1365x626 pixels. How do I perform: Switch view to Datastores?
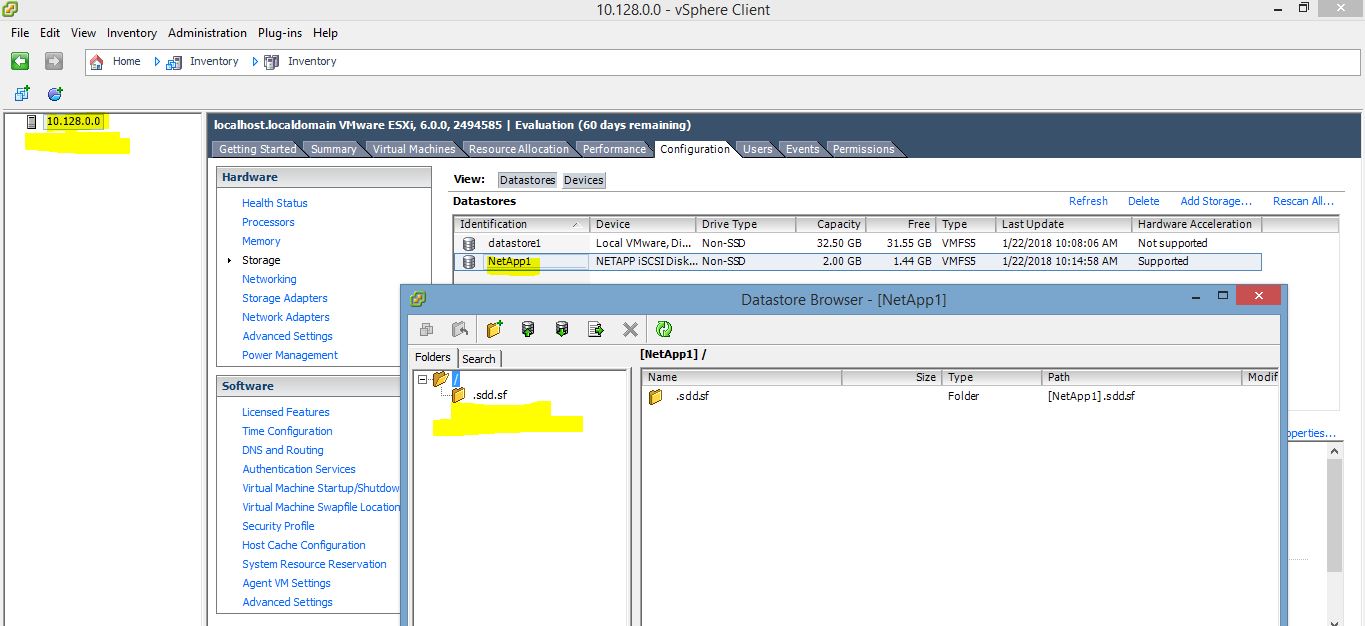pos(527,180)
